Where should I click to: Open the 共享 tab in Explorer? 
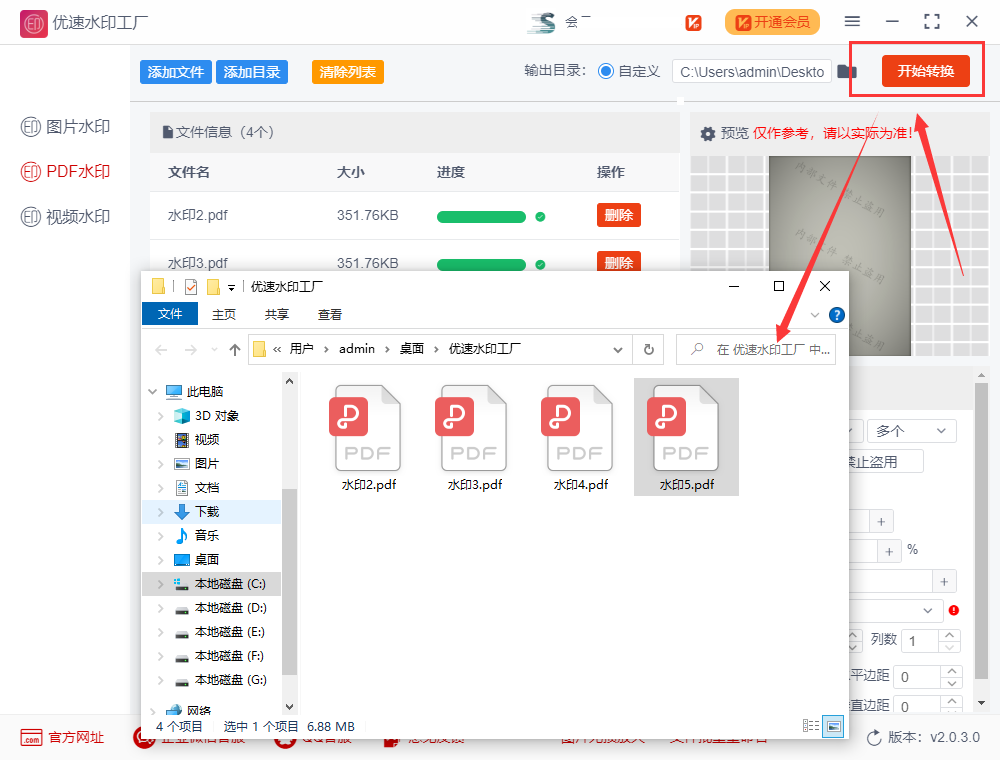click(277, 314)
